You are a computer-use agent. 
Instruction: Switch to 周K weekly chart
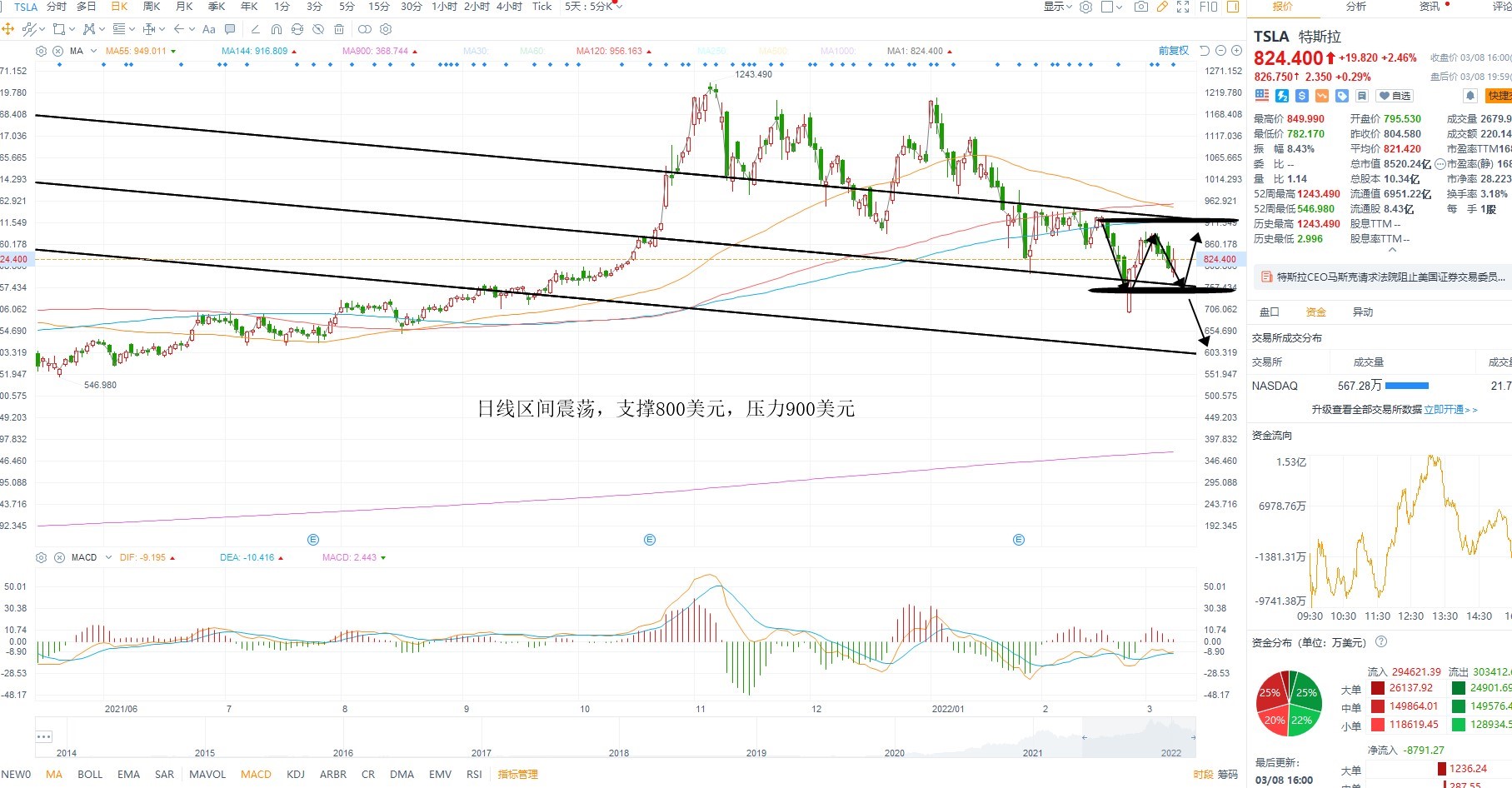[151, 7]
